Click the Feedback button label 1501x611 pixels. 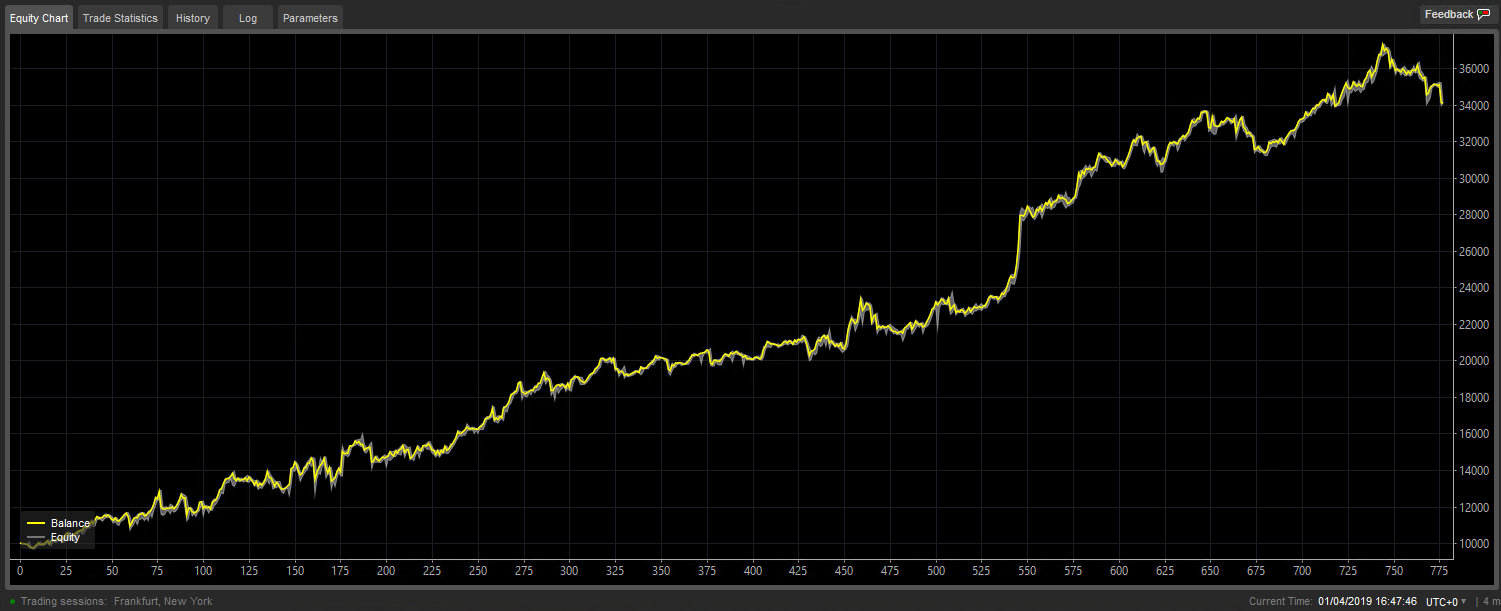1449,14
